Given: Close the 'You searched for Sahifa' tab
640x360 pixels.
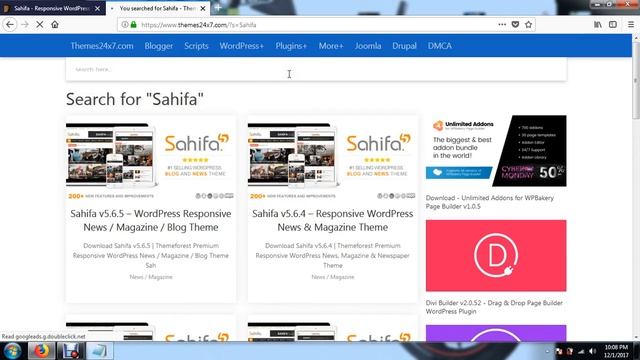Looking at the screenshot, I should point(203,8).
